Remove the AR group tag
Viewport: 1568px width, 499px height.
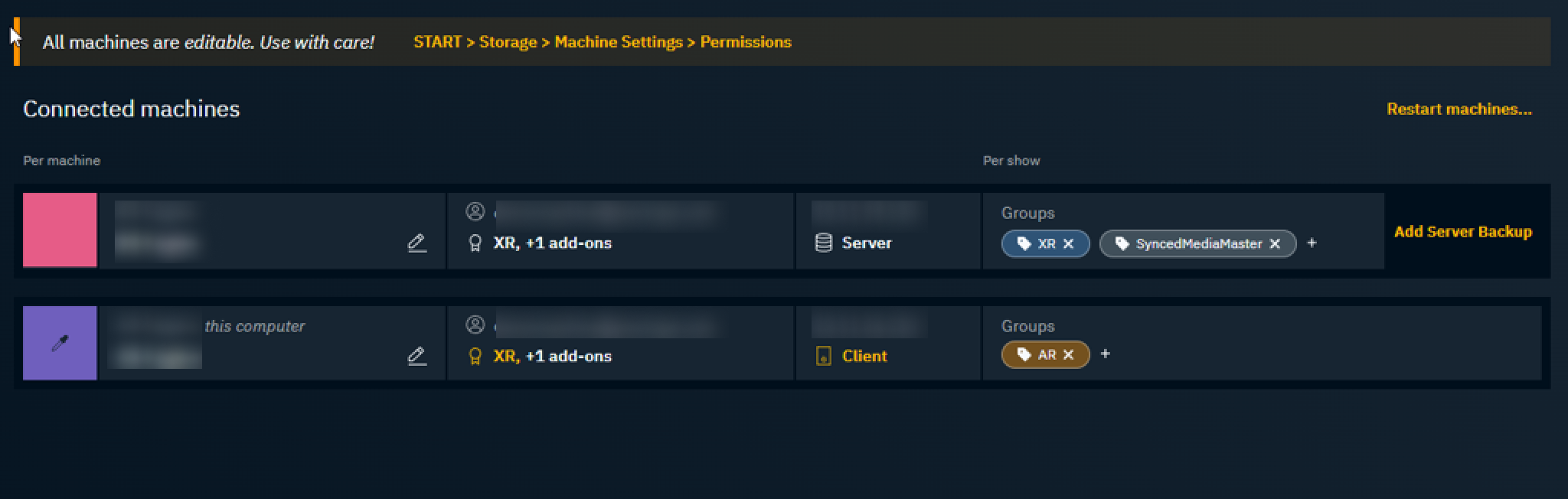[x=1069, y=354]
